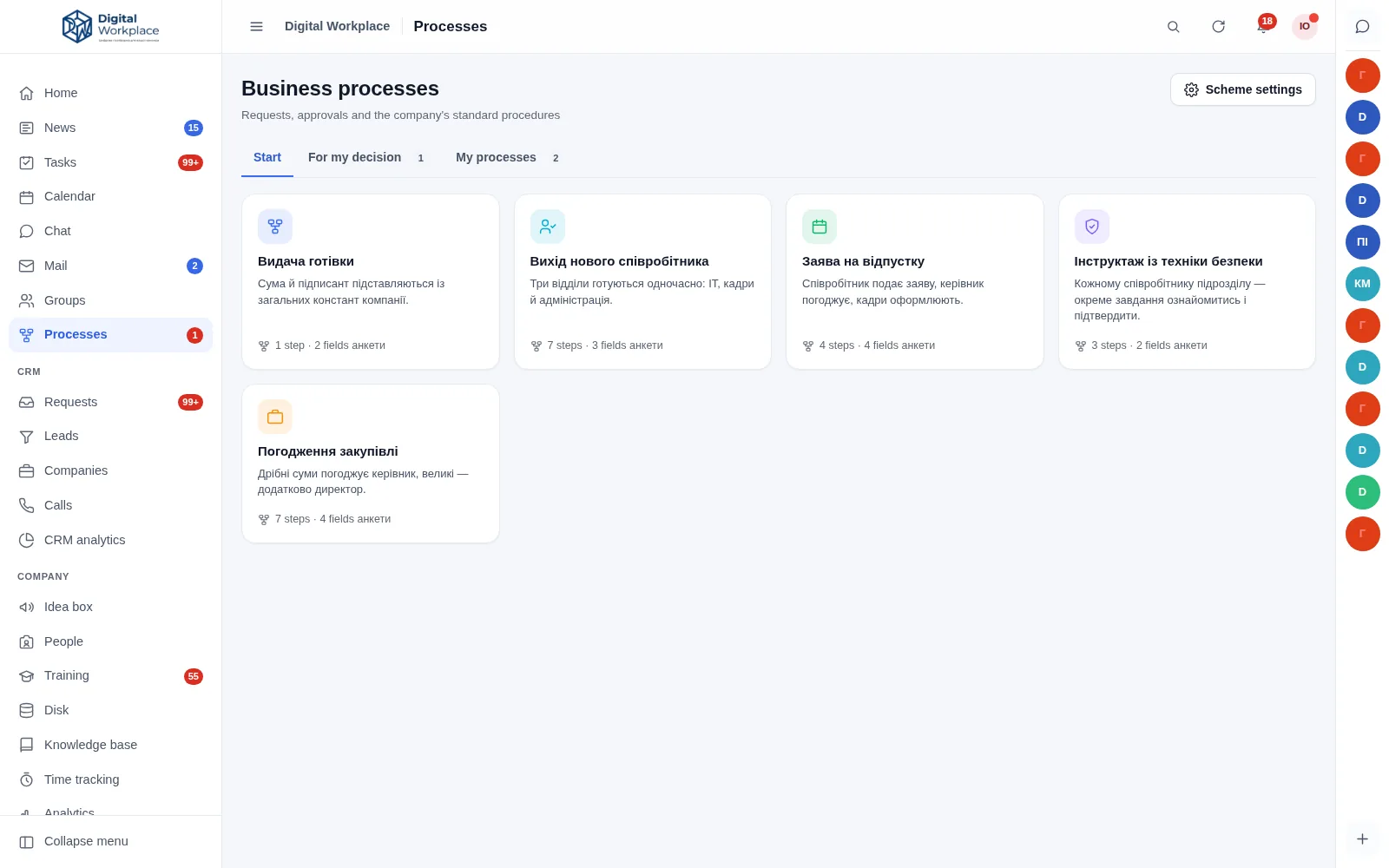Open the IO user avatar
The width and height of the screenshot is (1389, 868).
click(1304, 27)
